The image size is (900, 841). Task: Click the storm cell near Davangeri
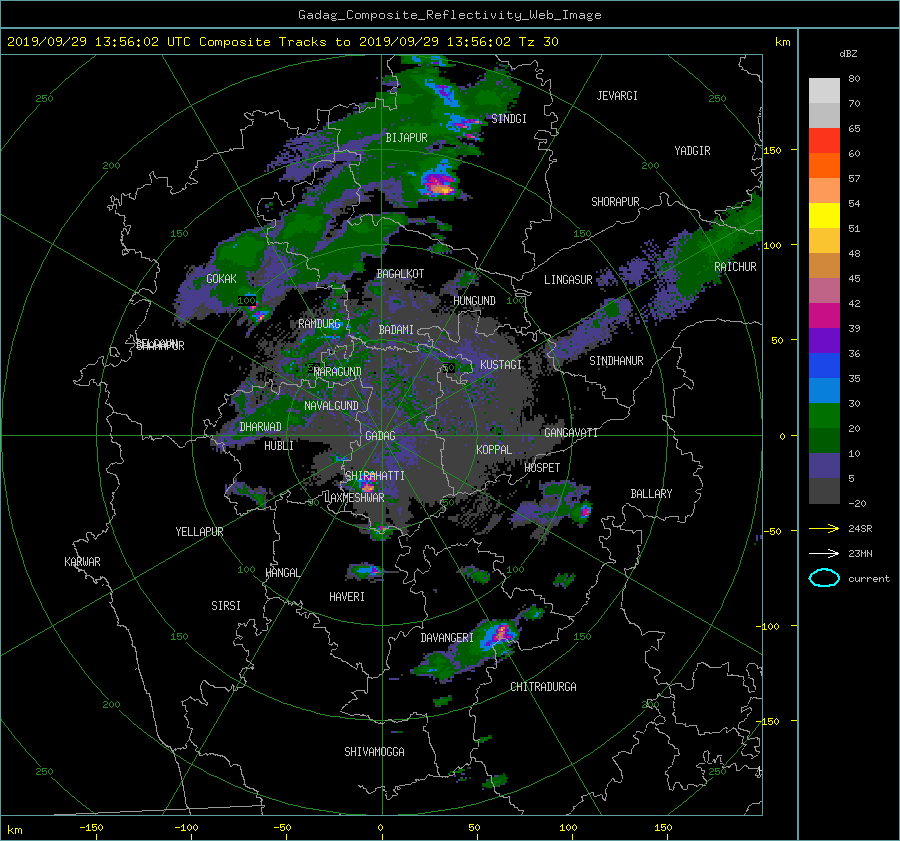(x=499, y=635)
